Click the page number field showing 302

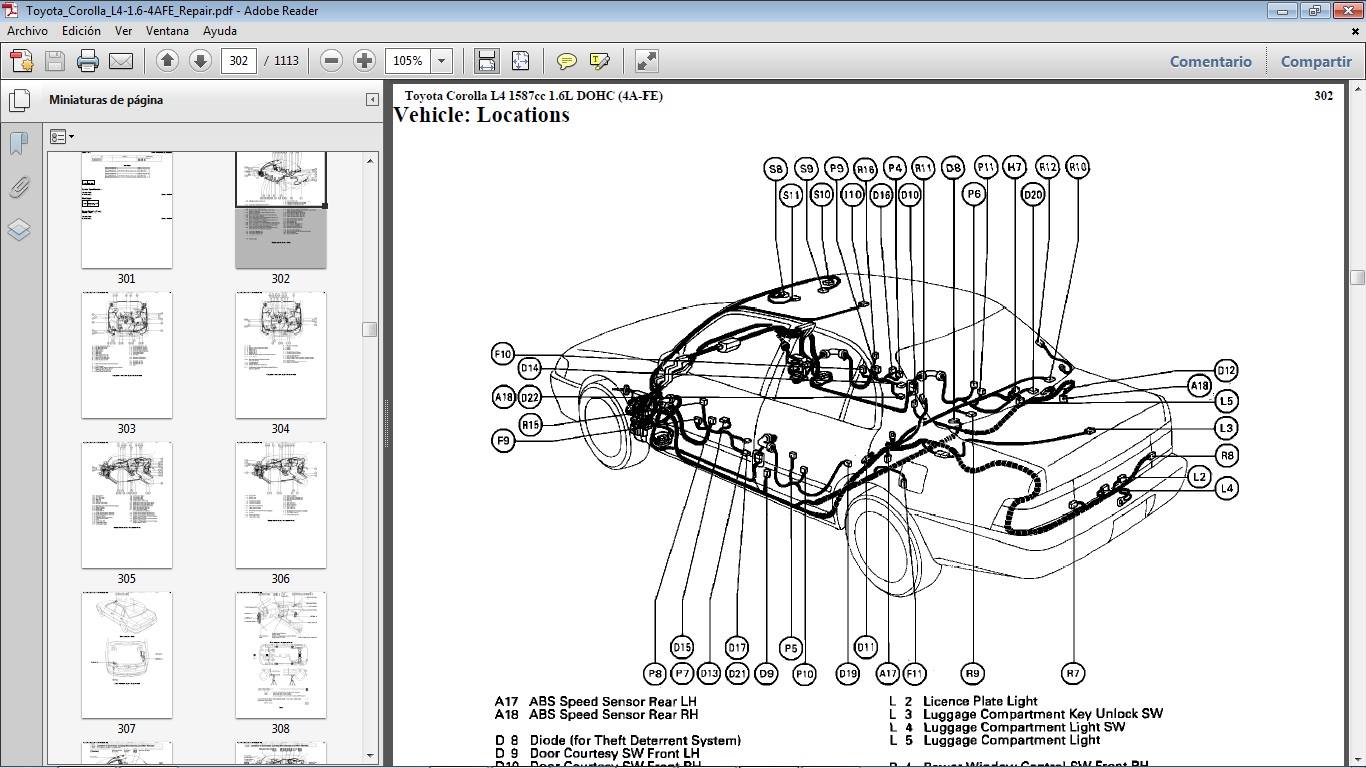click(x=238, y=61)
